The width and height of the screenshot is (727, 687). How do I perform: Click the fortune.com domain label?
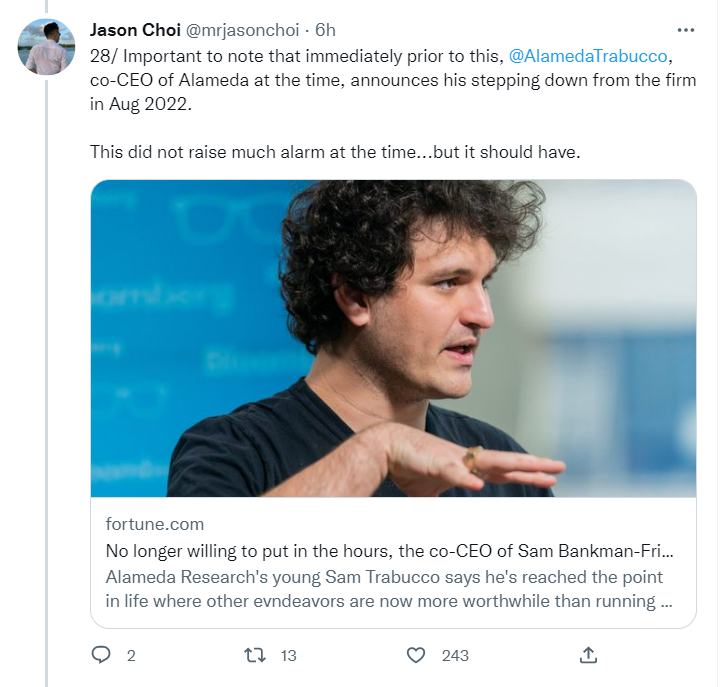tap(154, 524)
